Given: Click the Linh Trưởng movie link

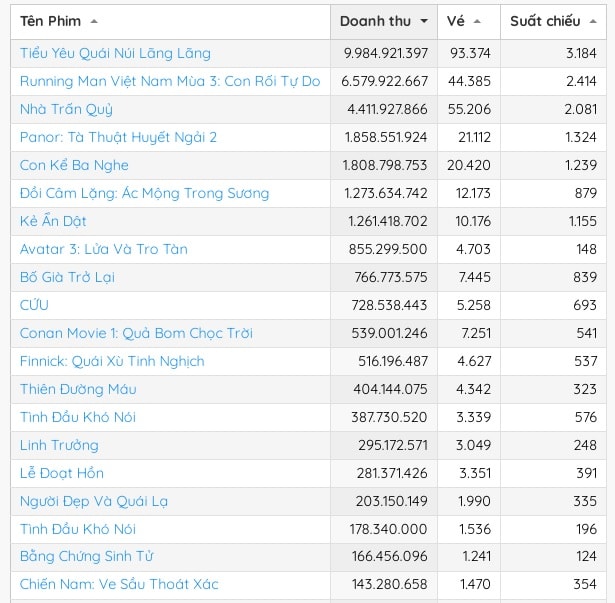Looking at the screenshot, I should pyautogui.click(x=59, y=445).
